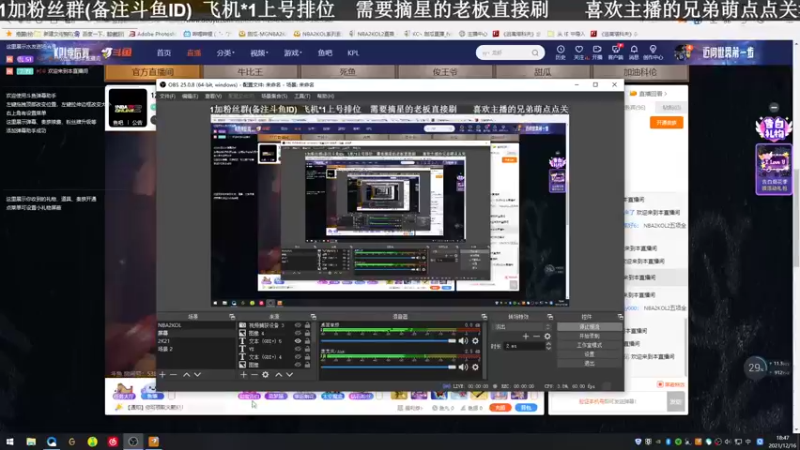Select 2K21 scene in Scenes list

coord(196,341)
